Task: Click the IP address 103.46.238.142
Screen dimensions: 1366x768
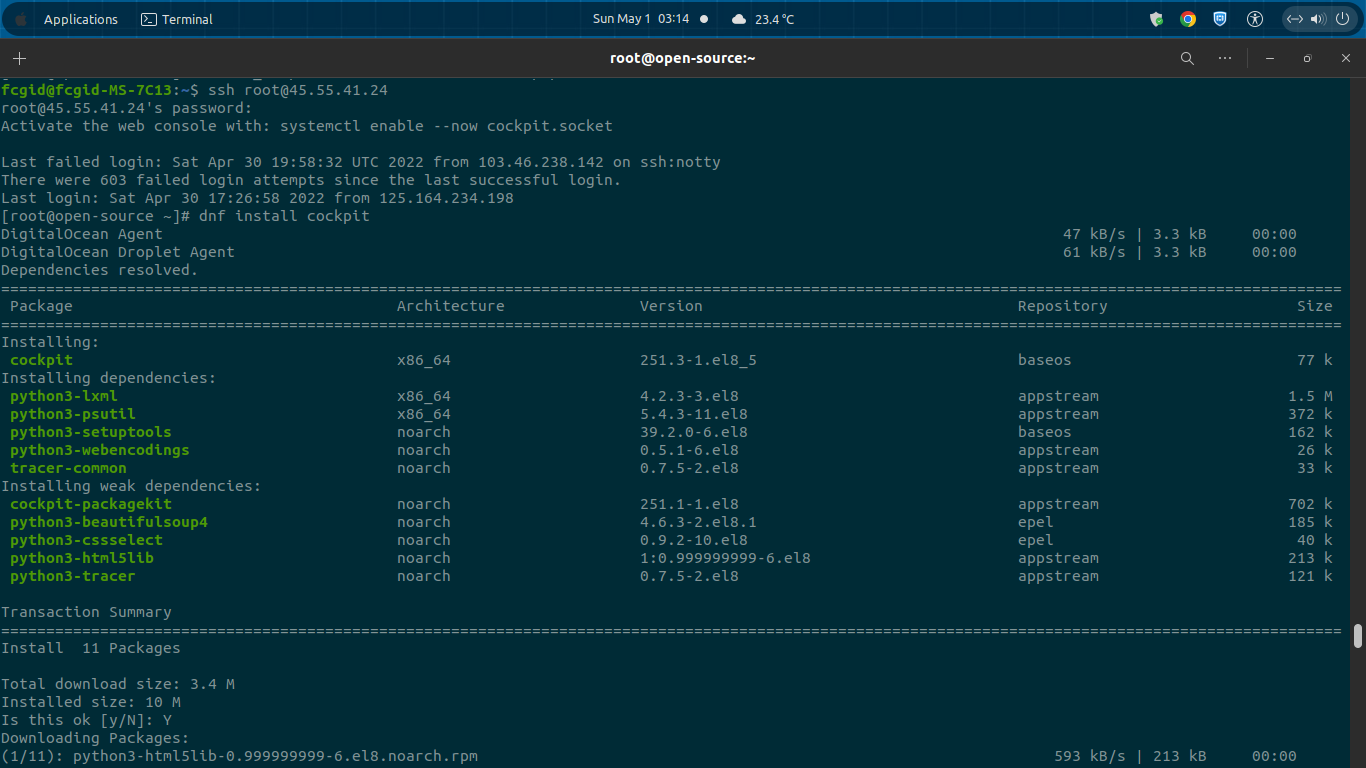Action: coord(541,162)
